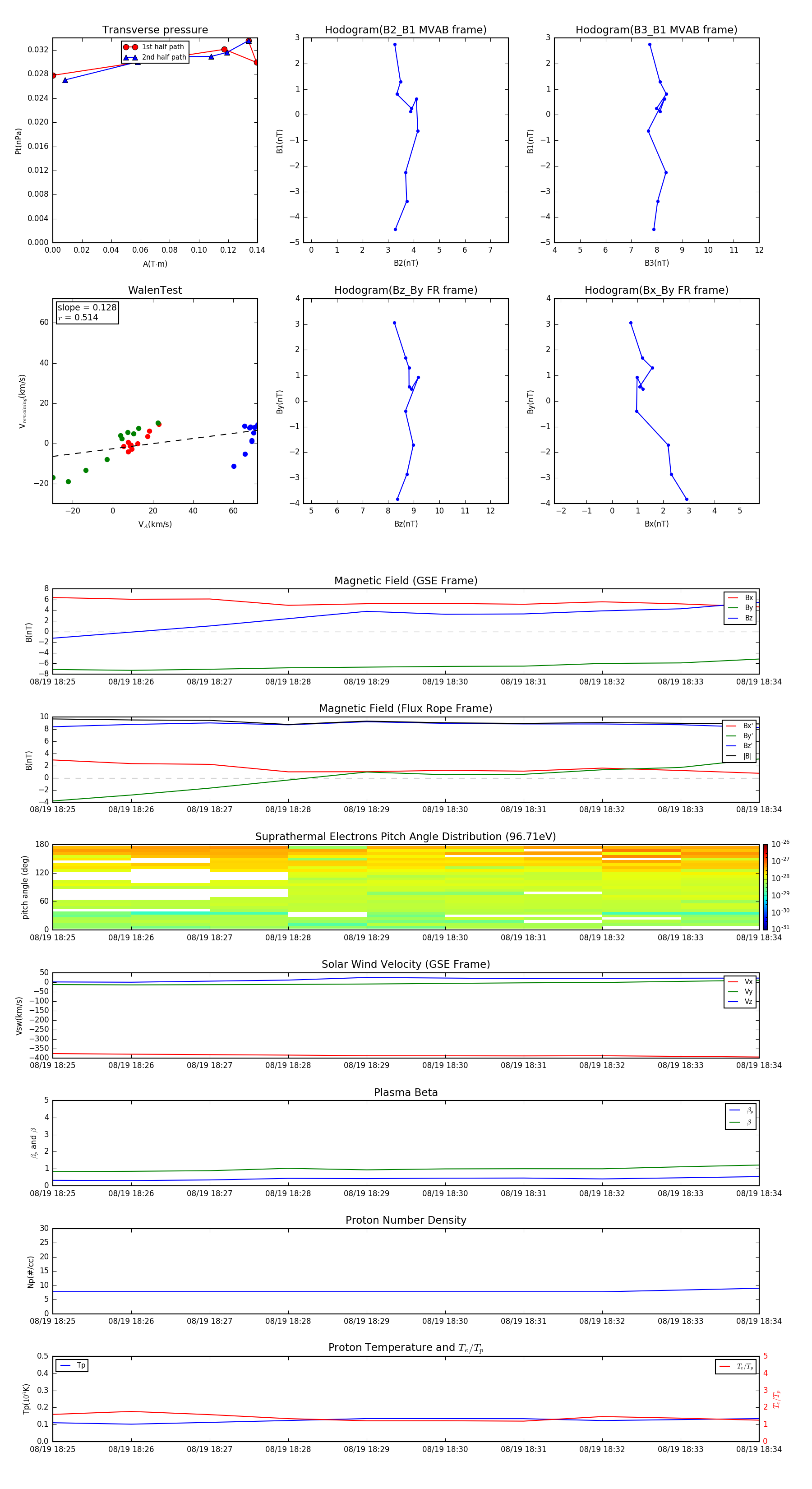
Task: Click the Bz' legend entry
Action: [x=740, y=746]
